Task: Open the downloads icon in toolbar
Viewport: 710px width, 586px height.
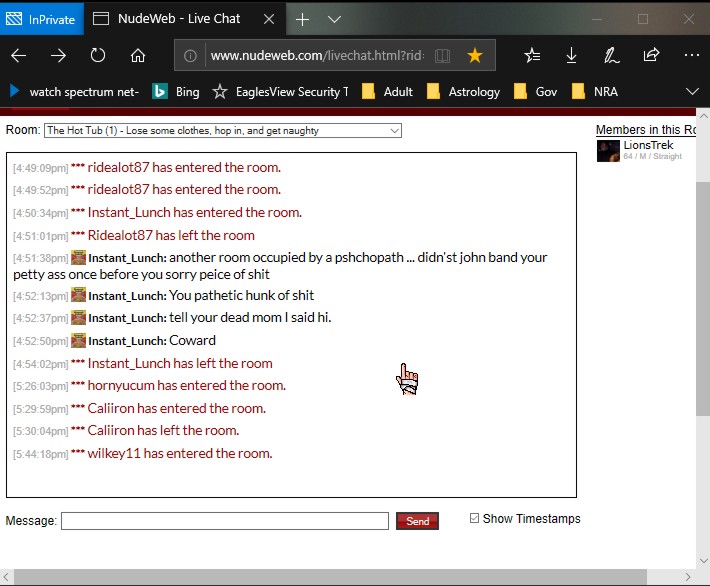Action: [x=572, y=56]
